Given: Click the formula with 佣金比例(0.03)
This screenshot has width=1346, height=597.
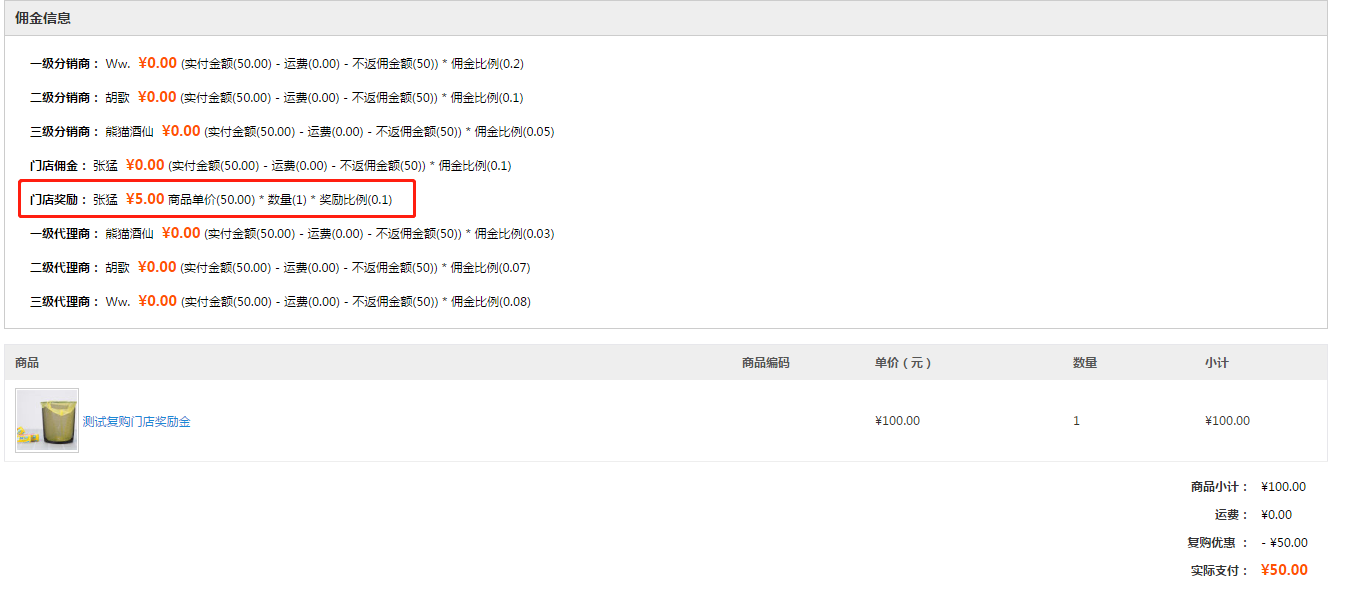Looking at the screenshot, I should 379,234.
